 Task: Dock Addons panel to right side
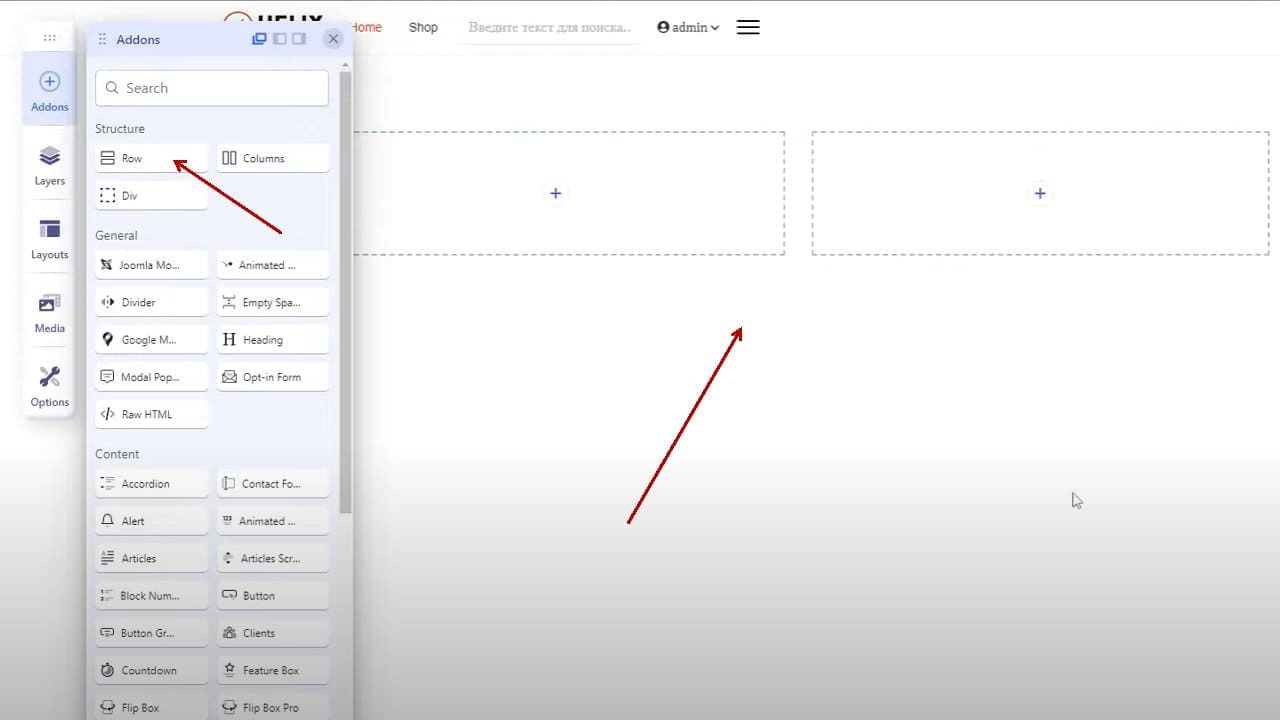click(x=298, y=39)
